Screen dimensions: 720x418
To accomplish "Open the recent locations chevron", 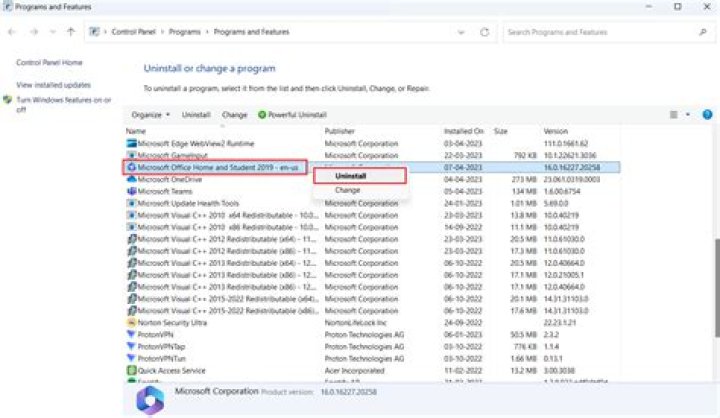I will (x=52, y=32).
